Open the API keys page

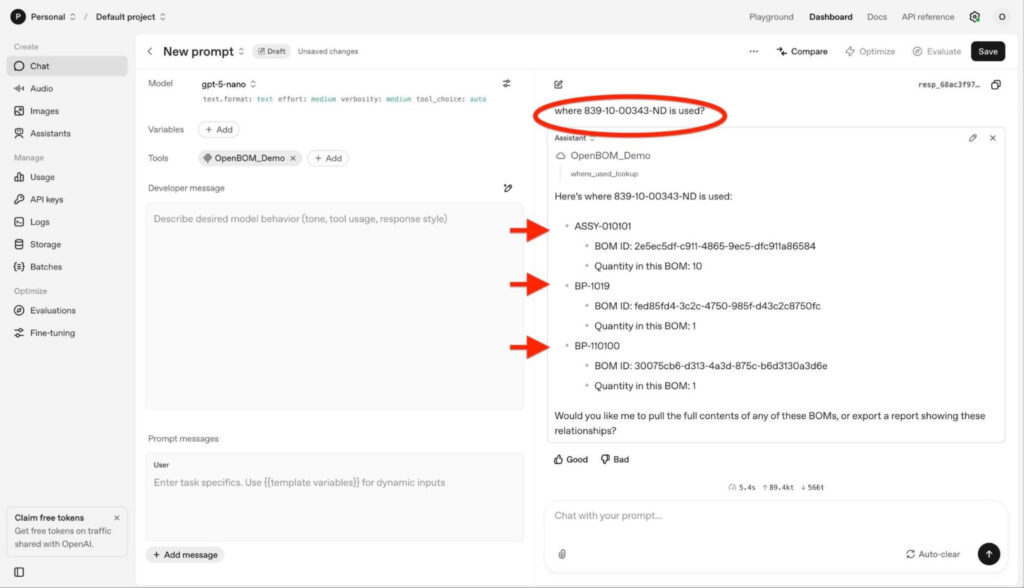(67, 199)
